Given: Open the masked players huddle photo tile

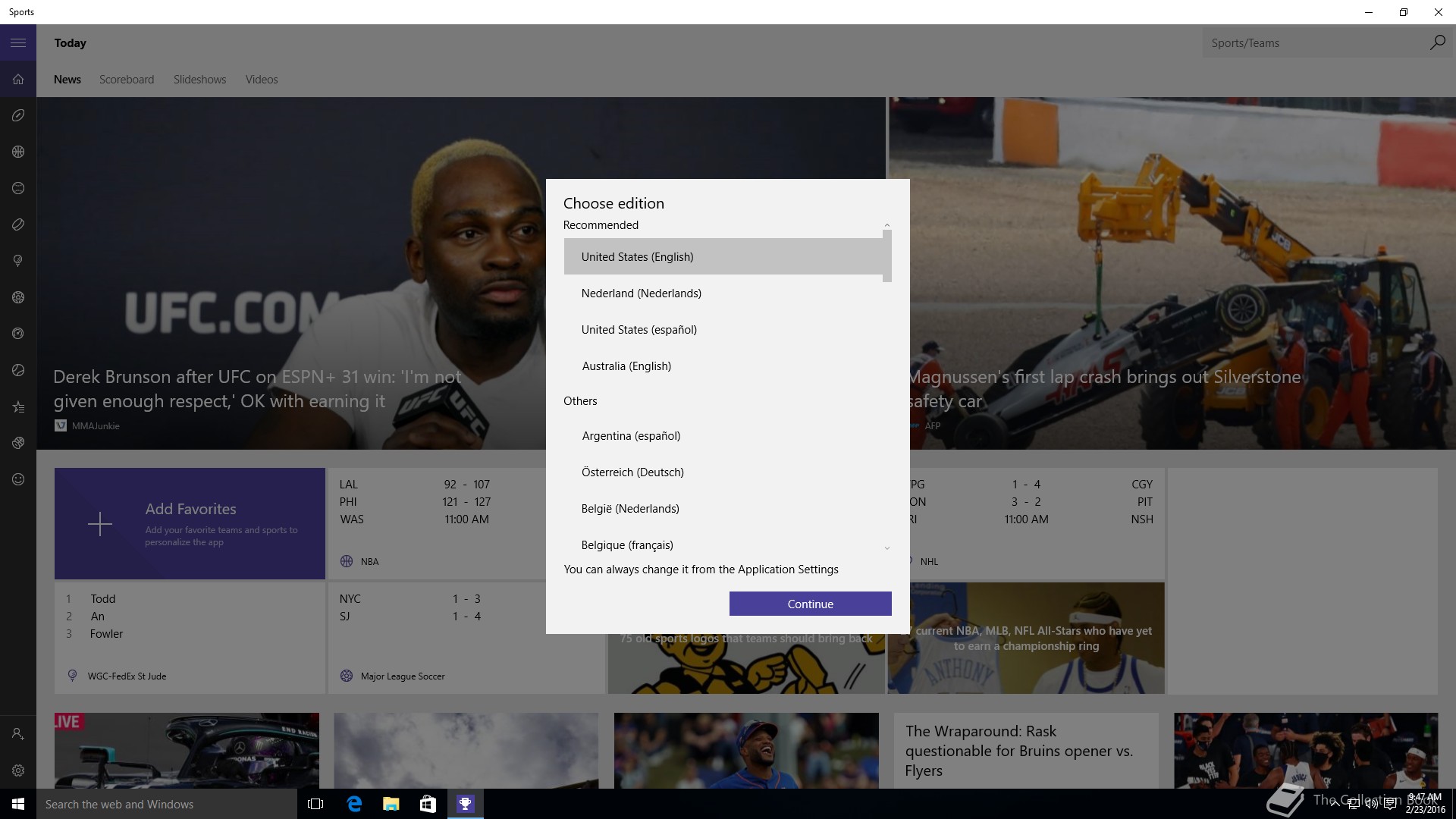Looking at the screenshot, I should click(x=1306, y=750).
